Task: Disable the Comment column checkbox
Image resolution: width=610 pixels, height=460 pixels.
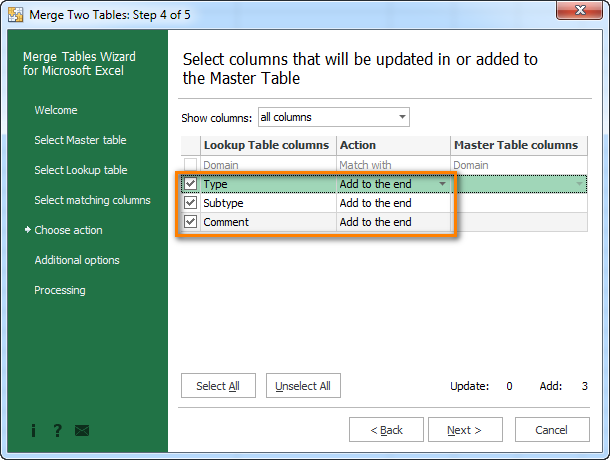Action: pos(191,222)
